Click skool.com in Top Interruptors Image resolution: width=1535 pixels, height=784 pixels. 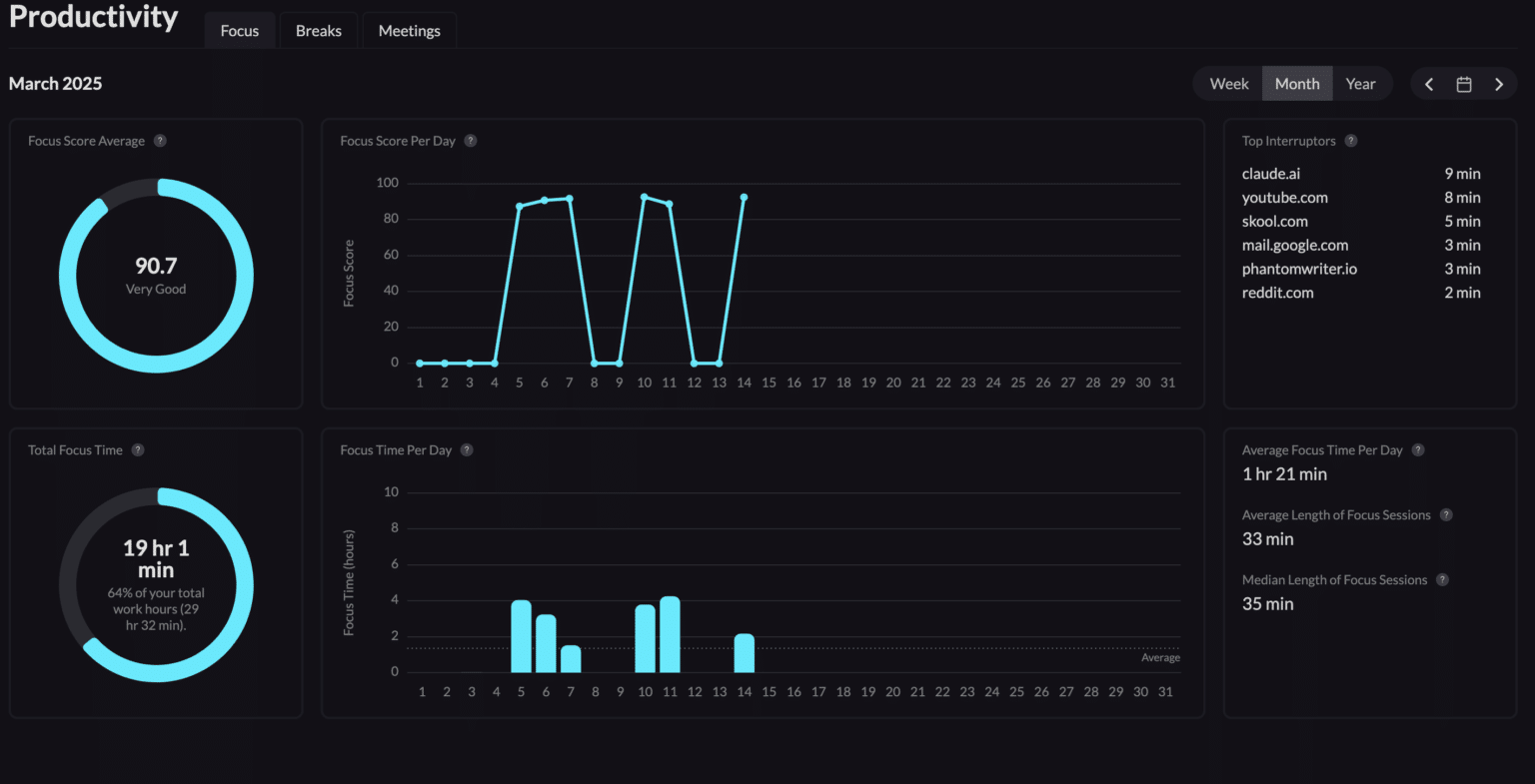[x=1275, y=222]
